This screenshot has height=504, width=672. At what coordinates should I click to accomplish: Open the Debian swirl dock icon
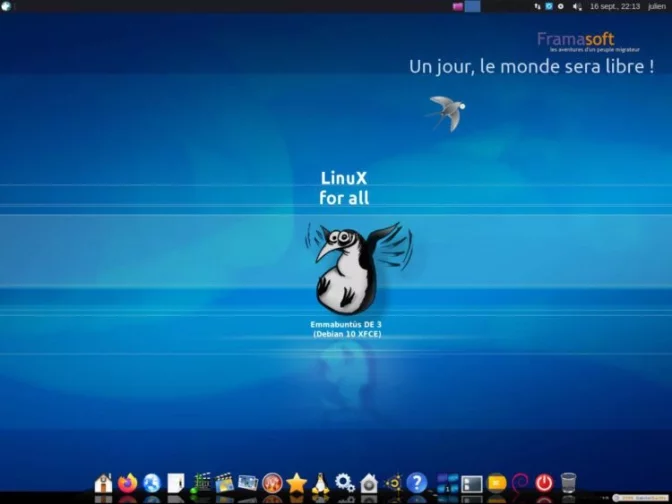tap(520, 484)
